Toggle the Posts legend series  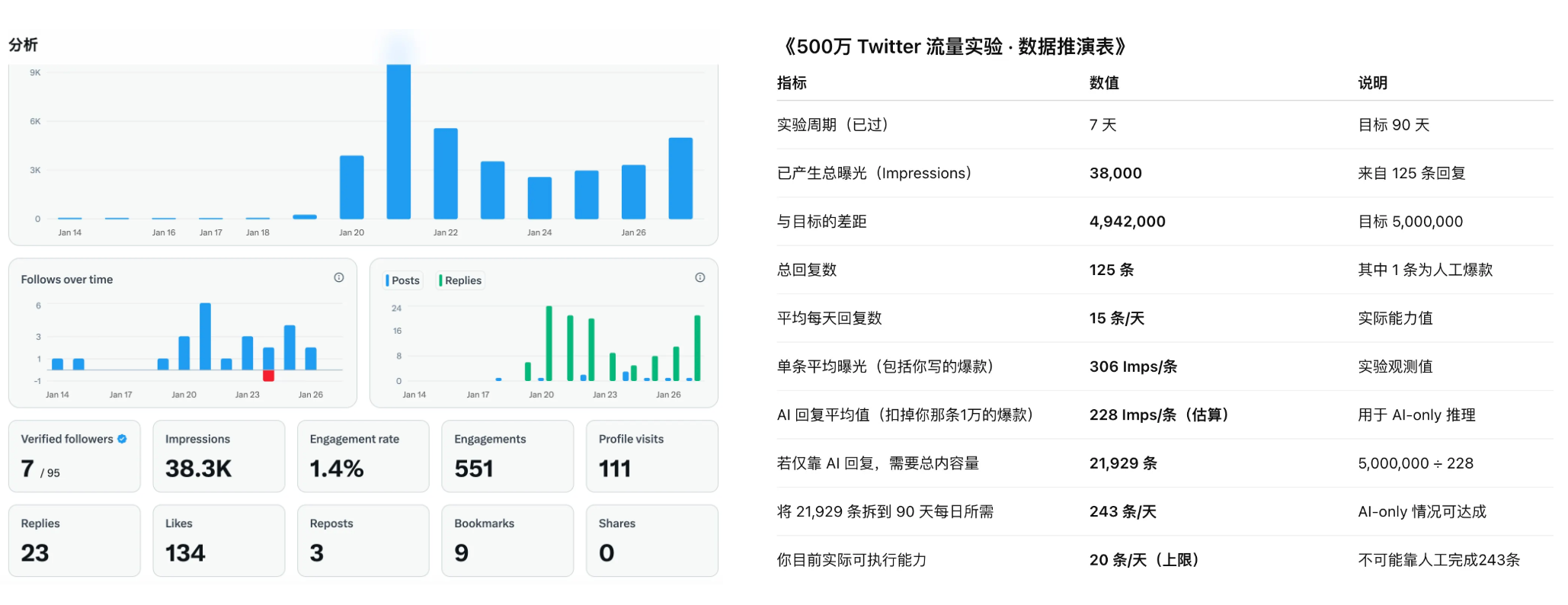[x=403, y=280]
